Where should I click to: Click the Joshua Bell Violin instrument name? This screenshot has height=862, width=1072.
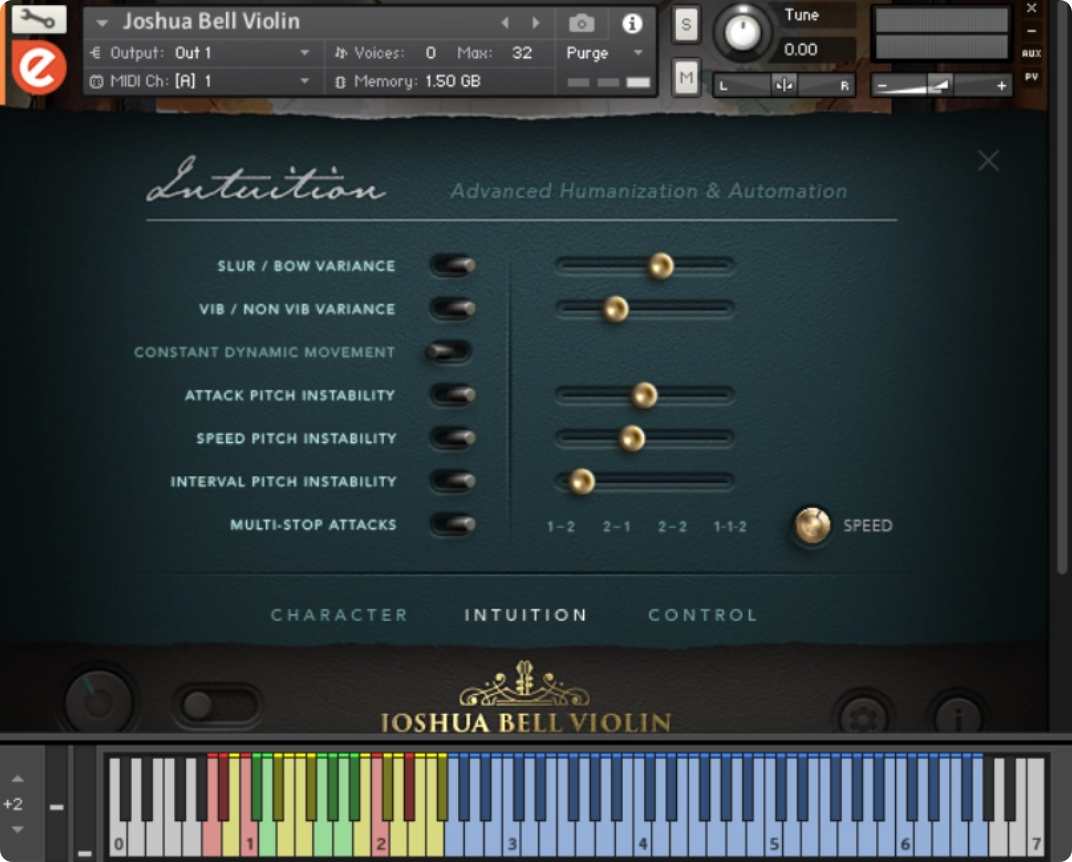coord(211,22)
